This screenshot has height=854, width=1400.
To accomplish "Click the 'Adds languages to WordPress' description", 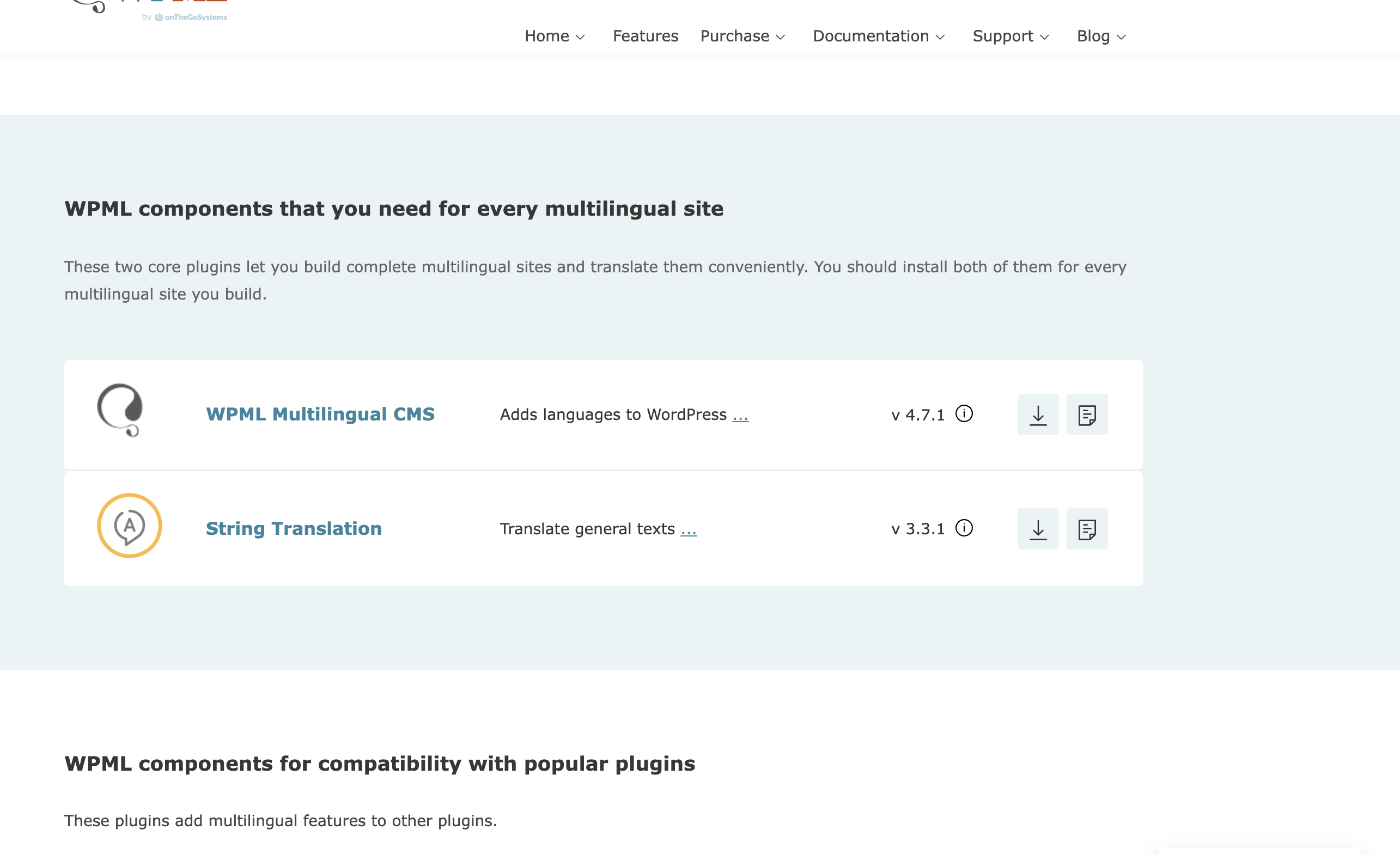I will point(612,414).
